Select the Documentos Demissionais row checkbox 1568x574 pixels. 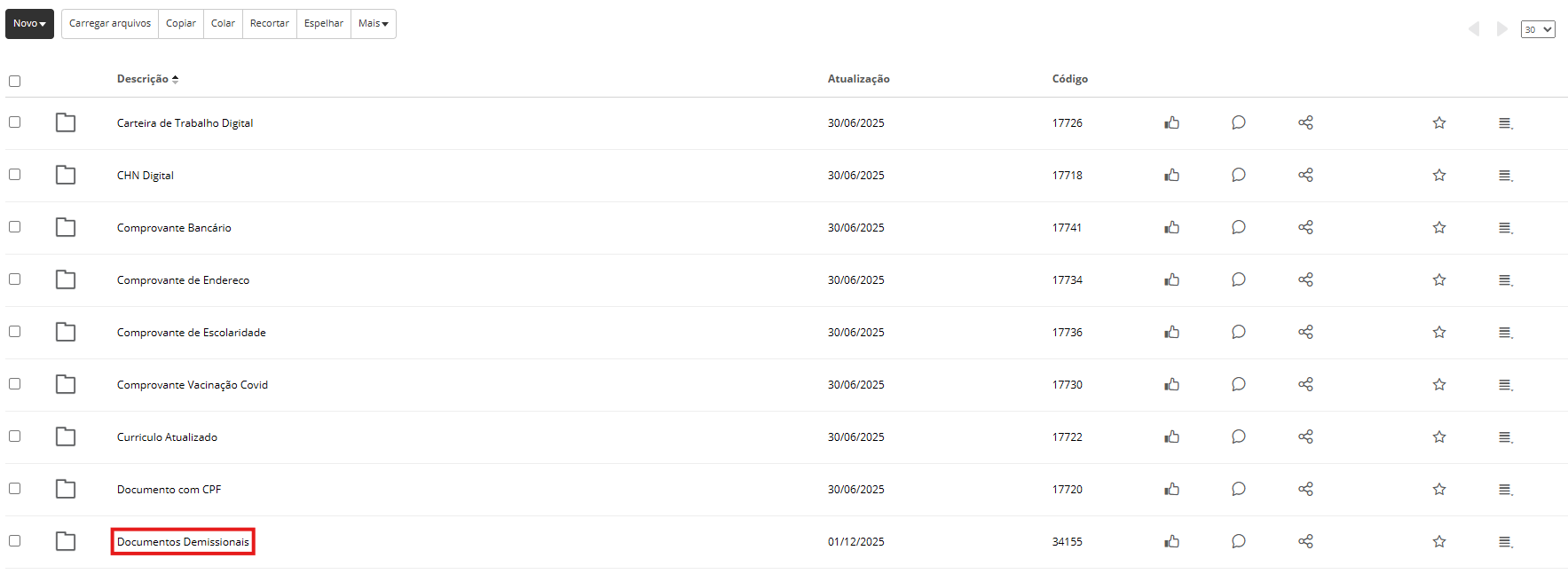coord(15,541)
